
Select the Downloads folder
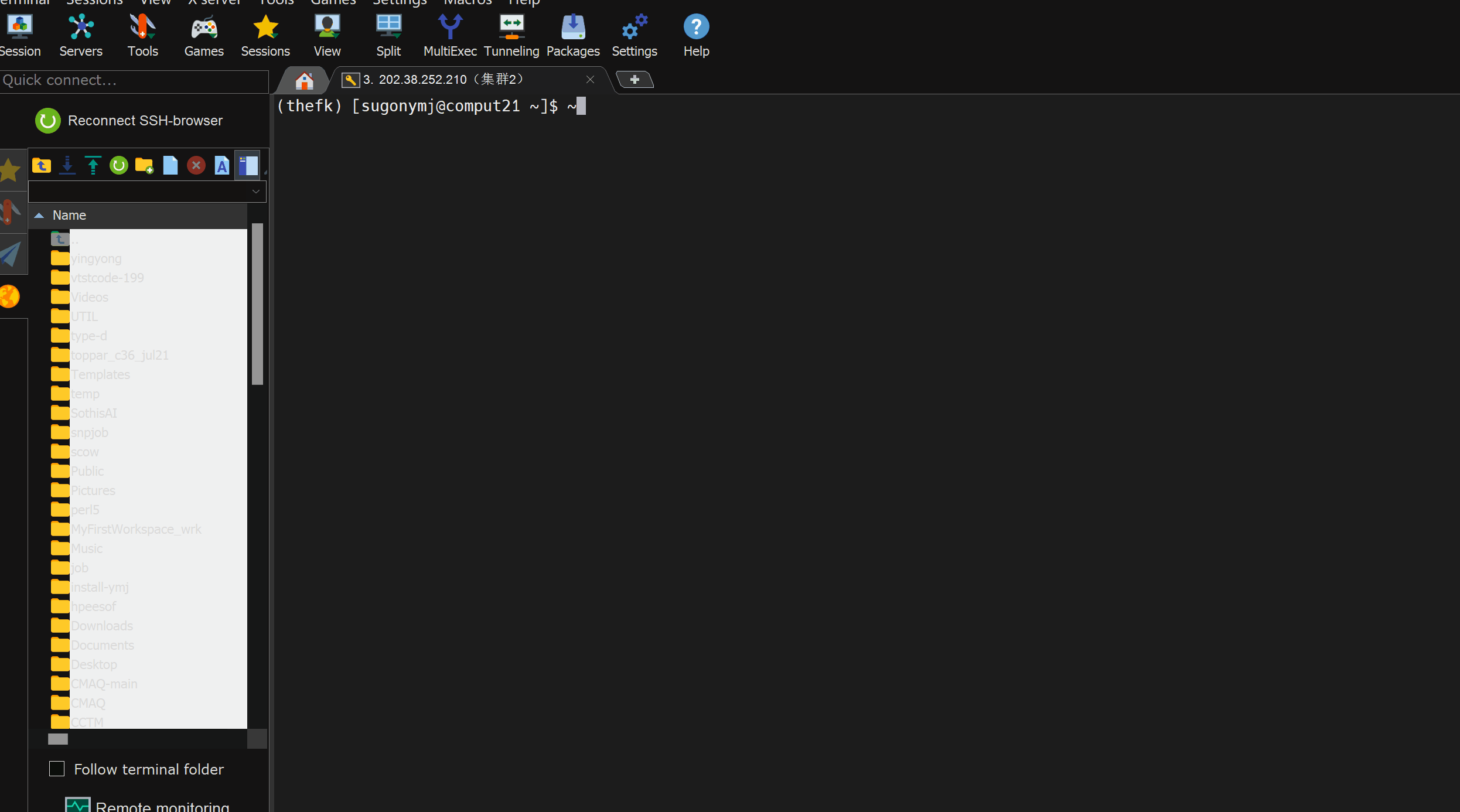[92, 626]
